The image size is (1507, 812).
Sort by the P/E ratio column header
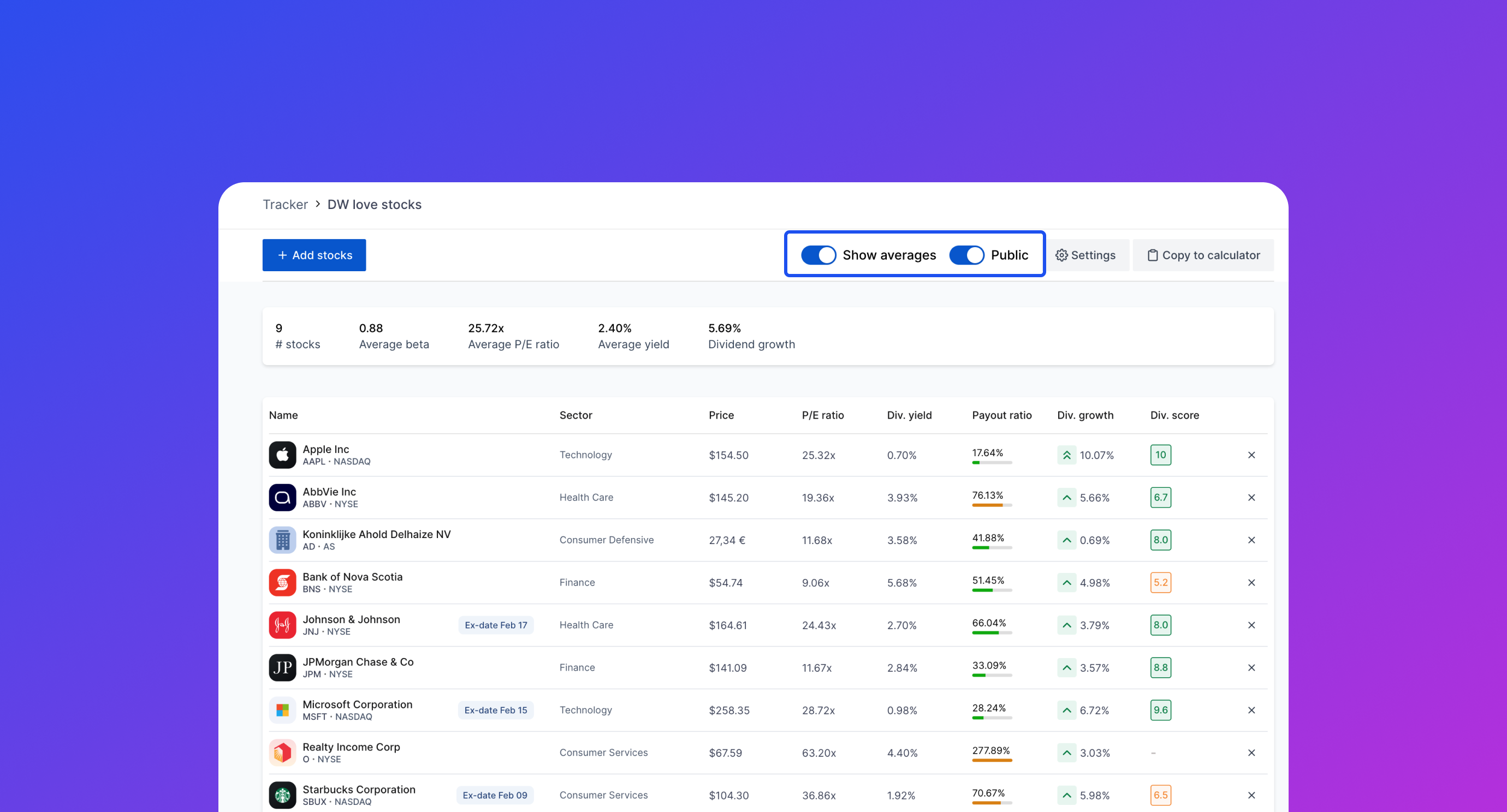tap(822, 415)
